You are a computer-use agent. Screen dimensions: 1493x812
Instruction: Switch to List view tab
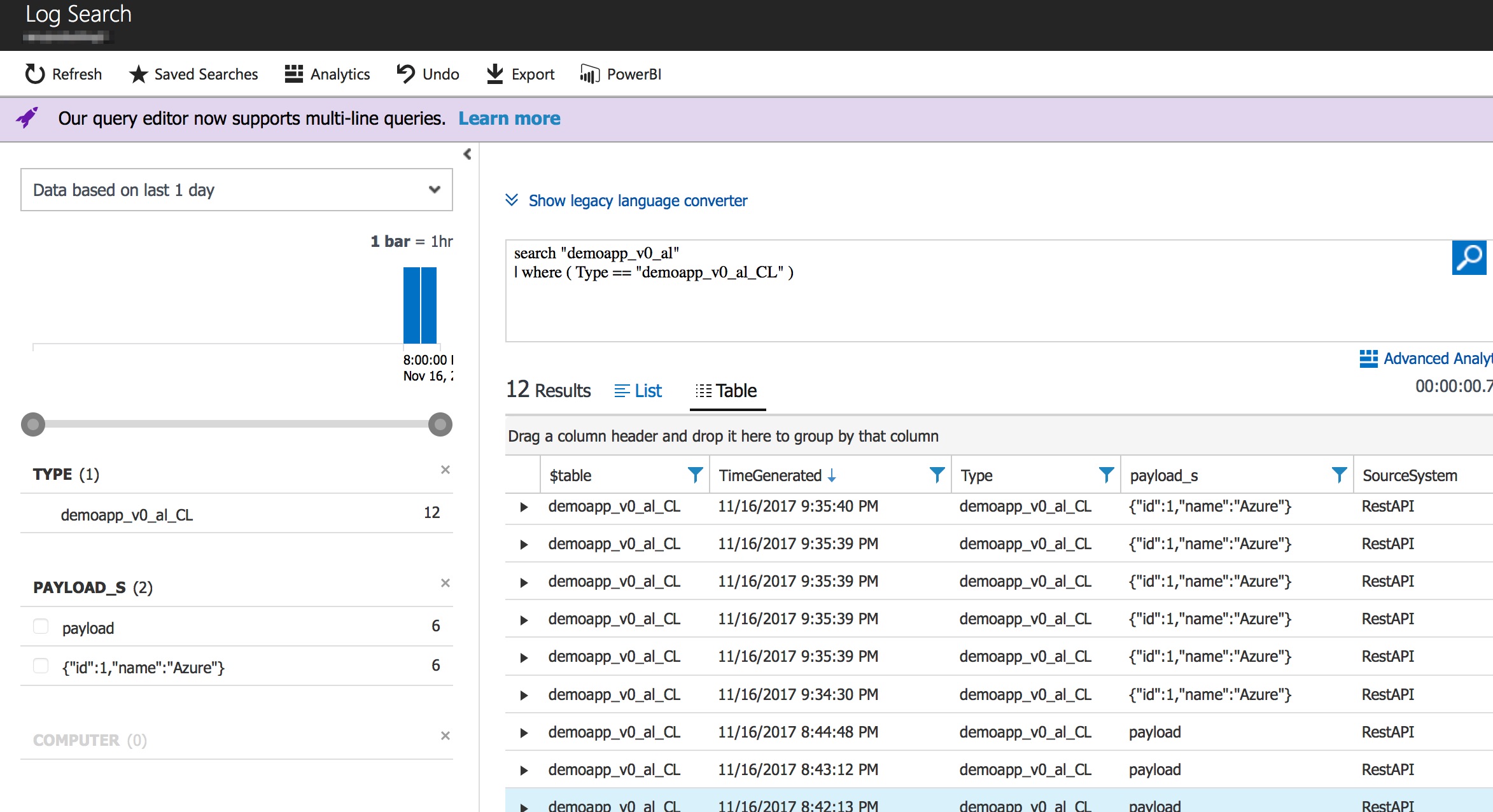coord(638,391)
